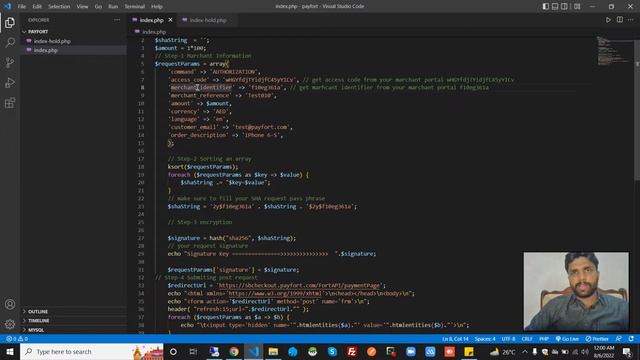Screen dimensions: 640x360
Task: Change end of line sequence CRLF
Action: 527,339
